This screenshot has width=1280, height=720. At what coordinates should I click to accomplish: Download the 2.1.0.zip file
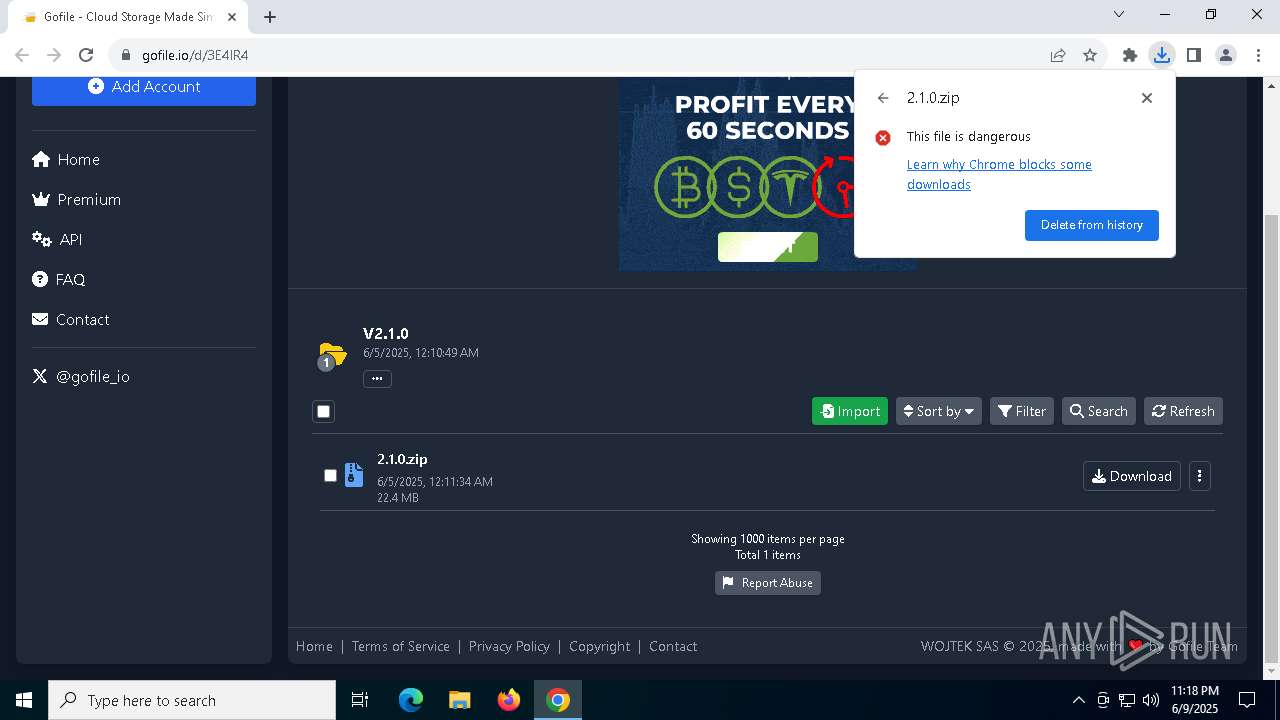[x=1132, y=476]
